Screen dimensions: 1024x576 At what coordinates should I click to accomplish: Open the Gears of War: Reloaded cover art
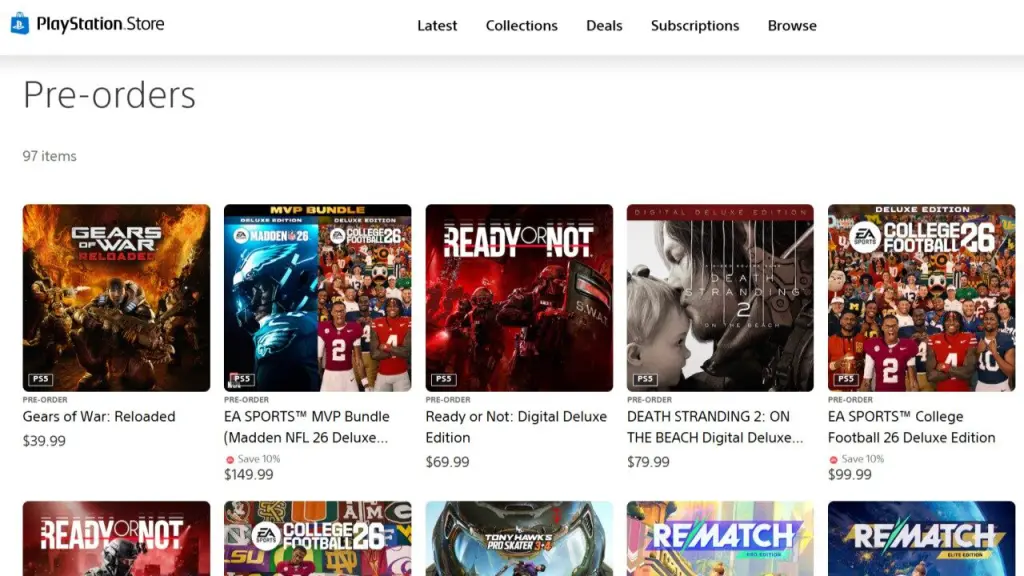(x=116, y=297)
